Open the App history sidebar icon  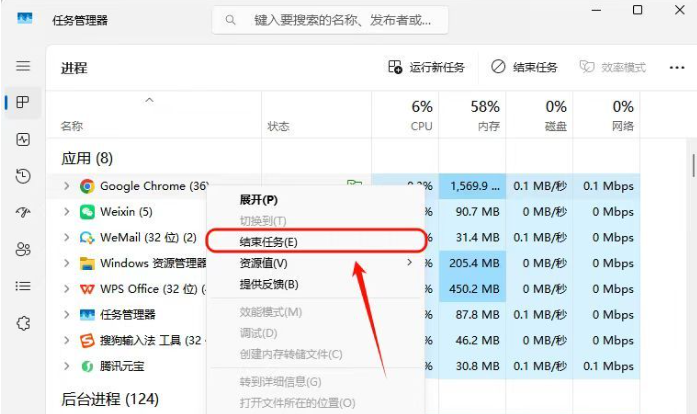click(x=23, y=177)
